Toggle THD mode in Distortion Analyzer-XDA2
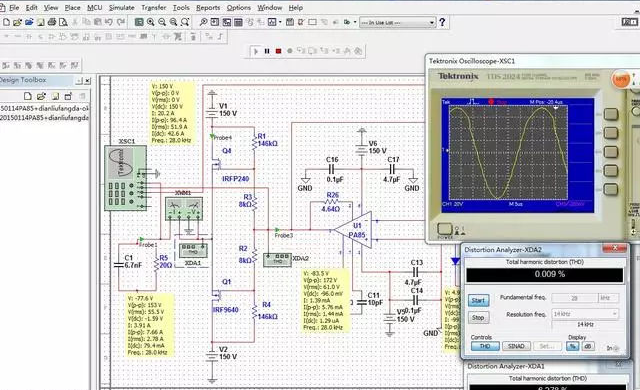 point(485,346)
